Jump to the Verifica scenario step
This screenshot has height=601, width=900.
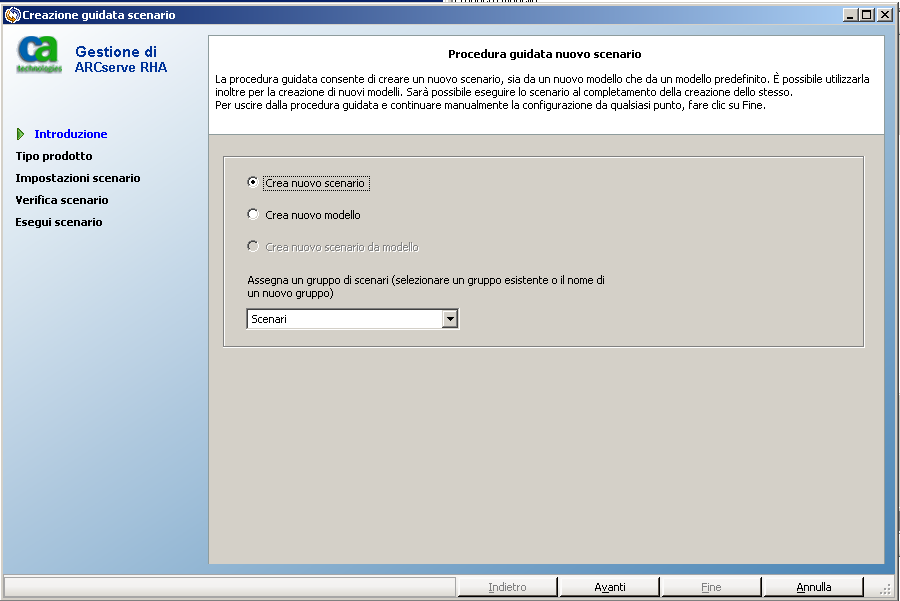pyautogui.click(x=62, y=200)
